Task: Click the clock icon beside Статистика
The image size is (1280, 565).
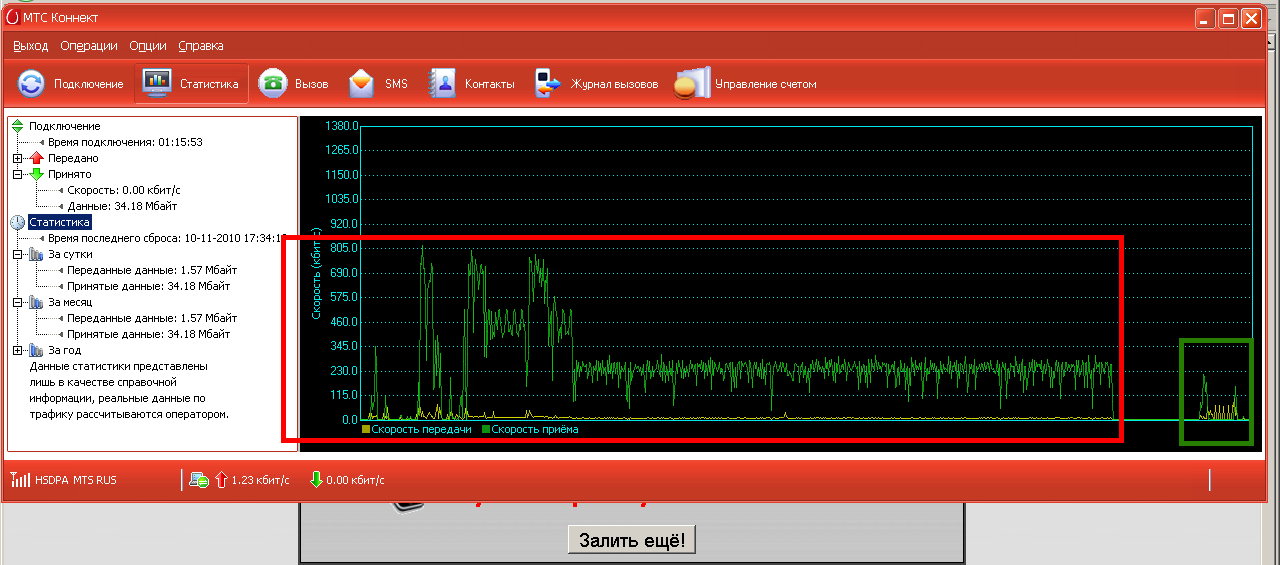Action: [18, 222]
